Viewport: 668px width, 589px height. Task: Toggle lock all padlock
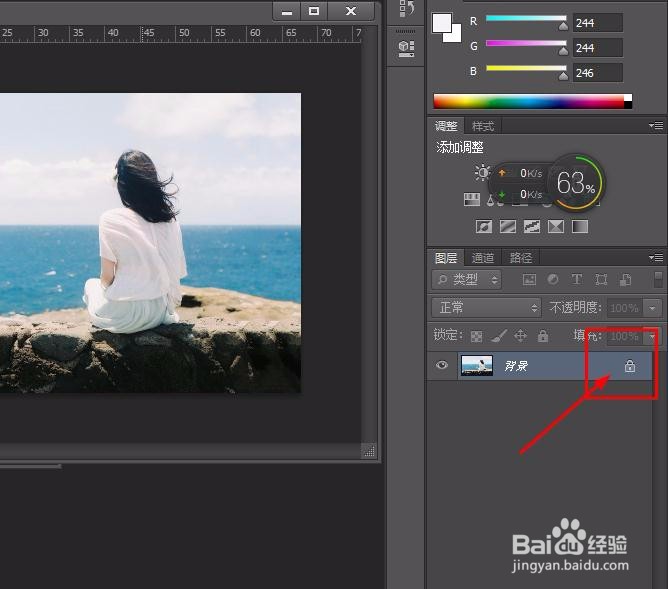(543, 336)
